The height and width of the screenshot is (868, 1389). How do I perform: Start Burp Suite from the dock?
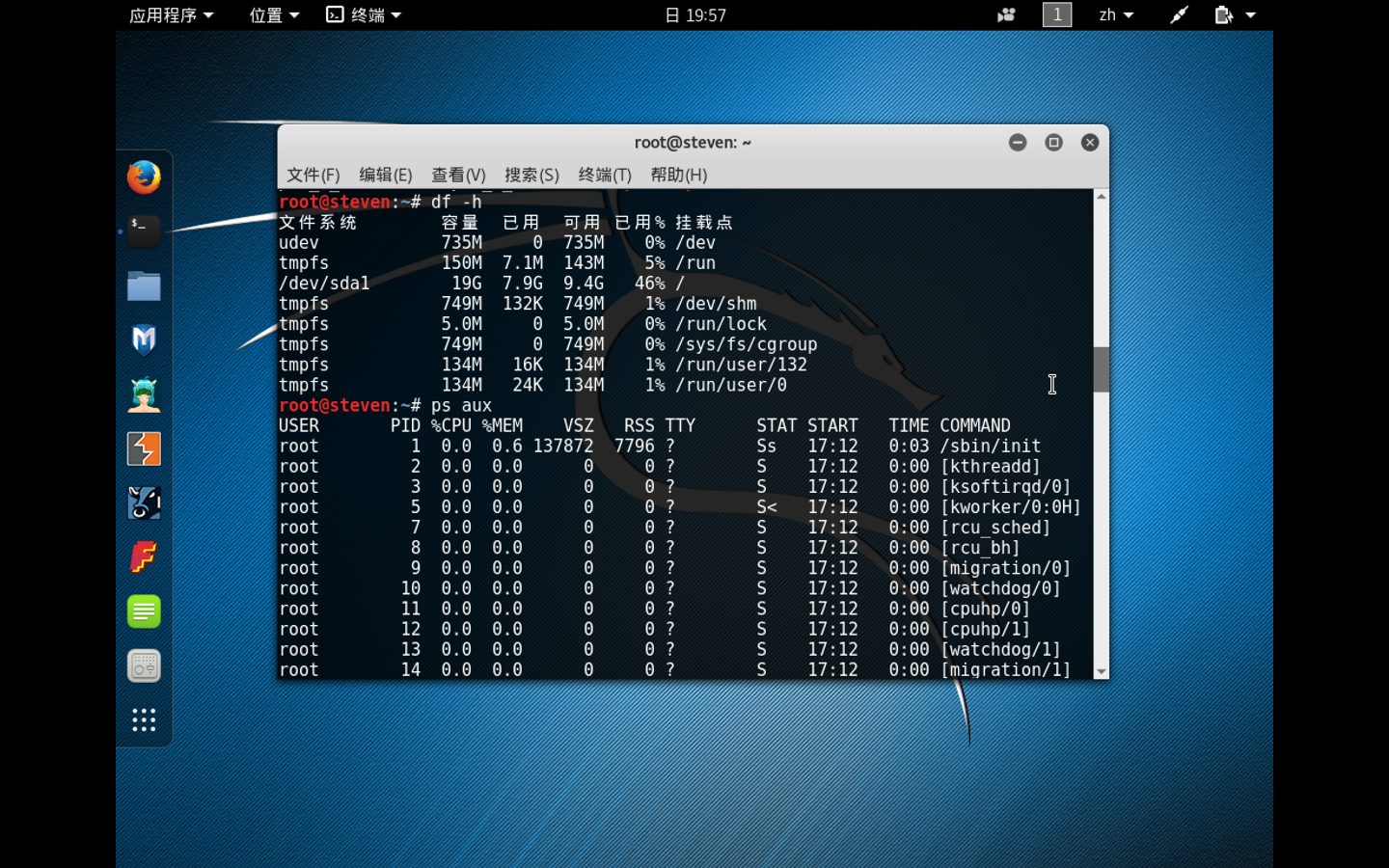[x=144, y=448]
